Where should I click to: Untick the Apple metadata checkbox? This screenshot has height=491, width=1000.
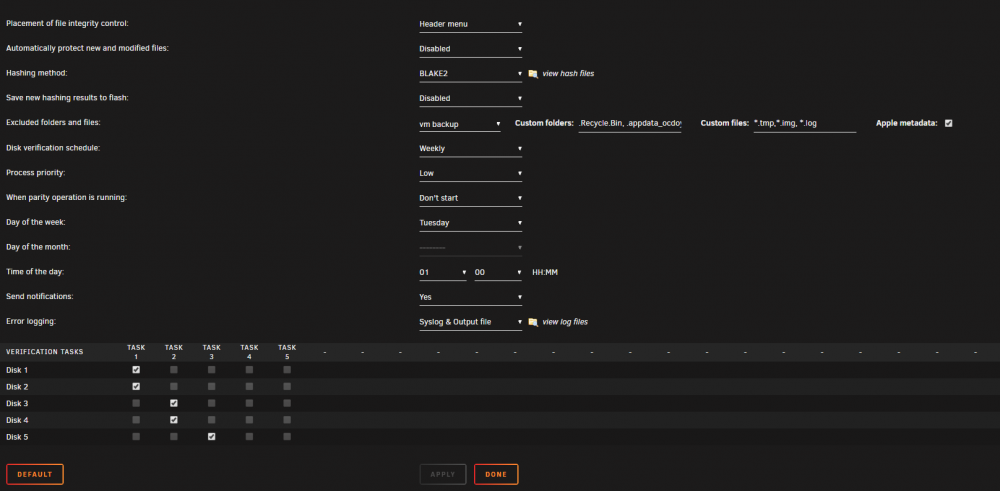948,123
